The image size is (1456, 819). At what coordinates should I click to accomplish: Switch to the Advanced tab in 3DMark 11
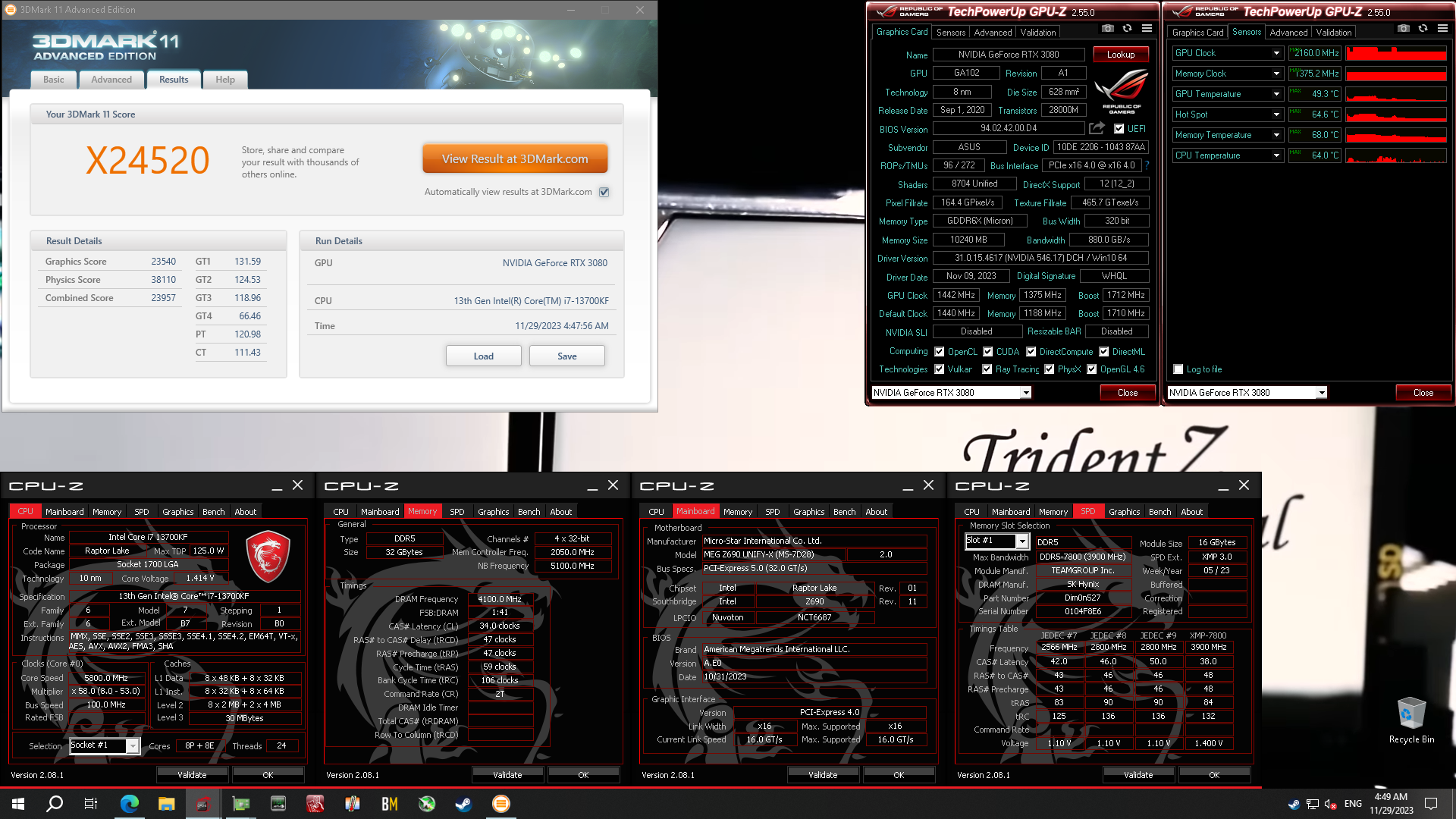click(111, 80)
